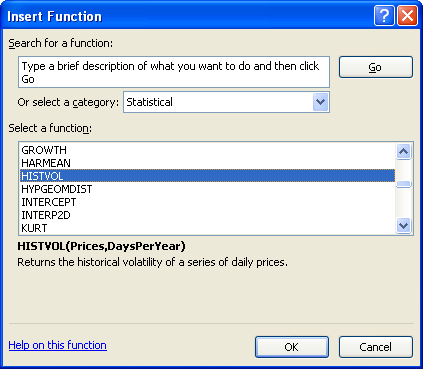Click the search for a function text box
423x369 pixels.
click(x=174, y=72)
